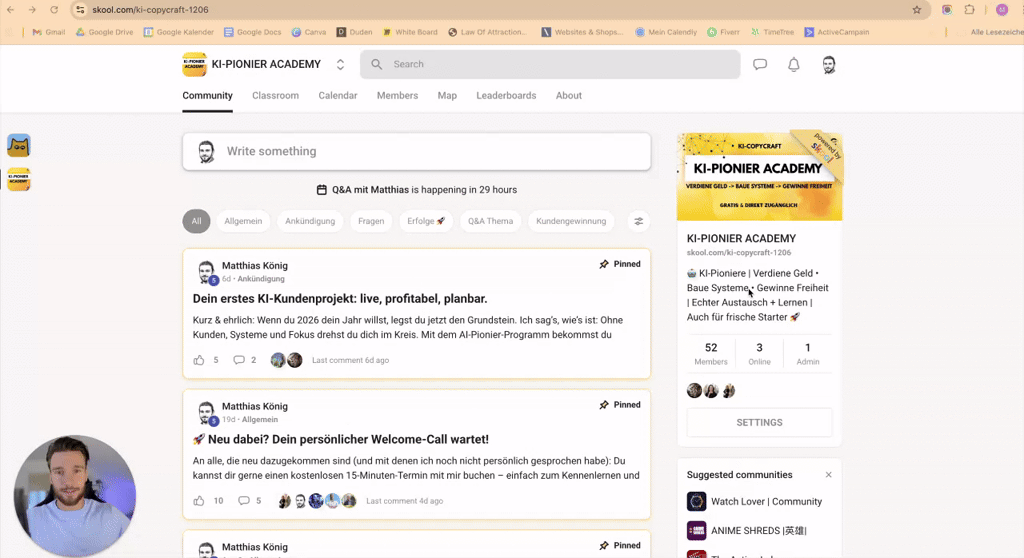Like the 'Dein erstes KI-Kundenprojekt' post

point(199,360)
